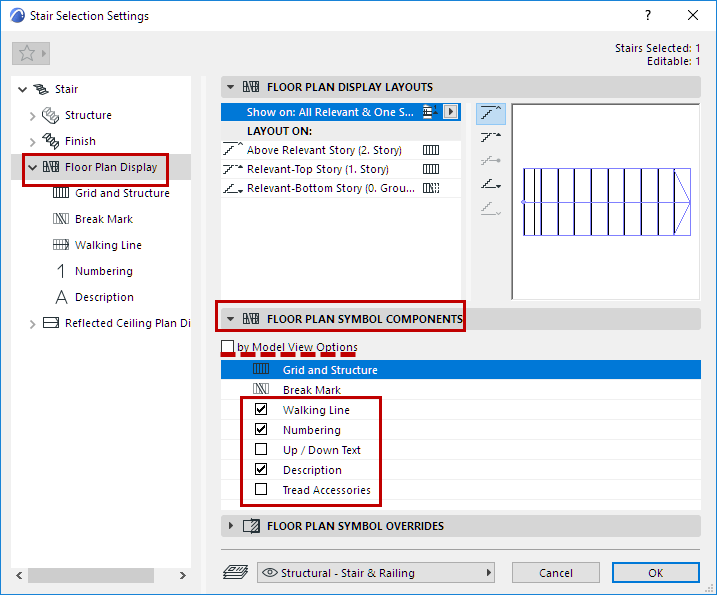Open the Structural - Stair & Railing layer dropdown
The height and width of the screenshot is (595, 717).
click(x=376, y=573)
